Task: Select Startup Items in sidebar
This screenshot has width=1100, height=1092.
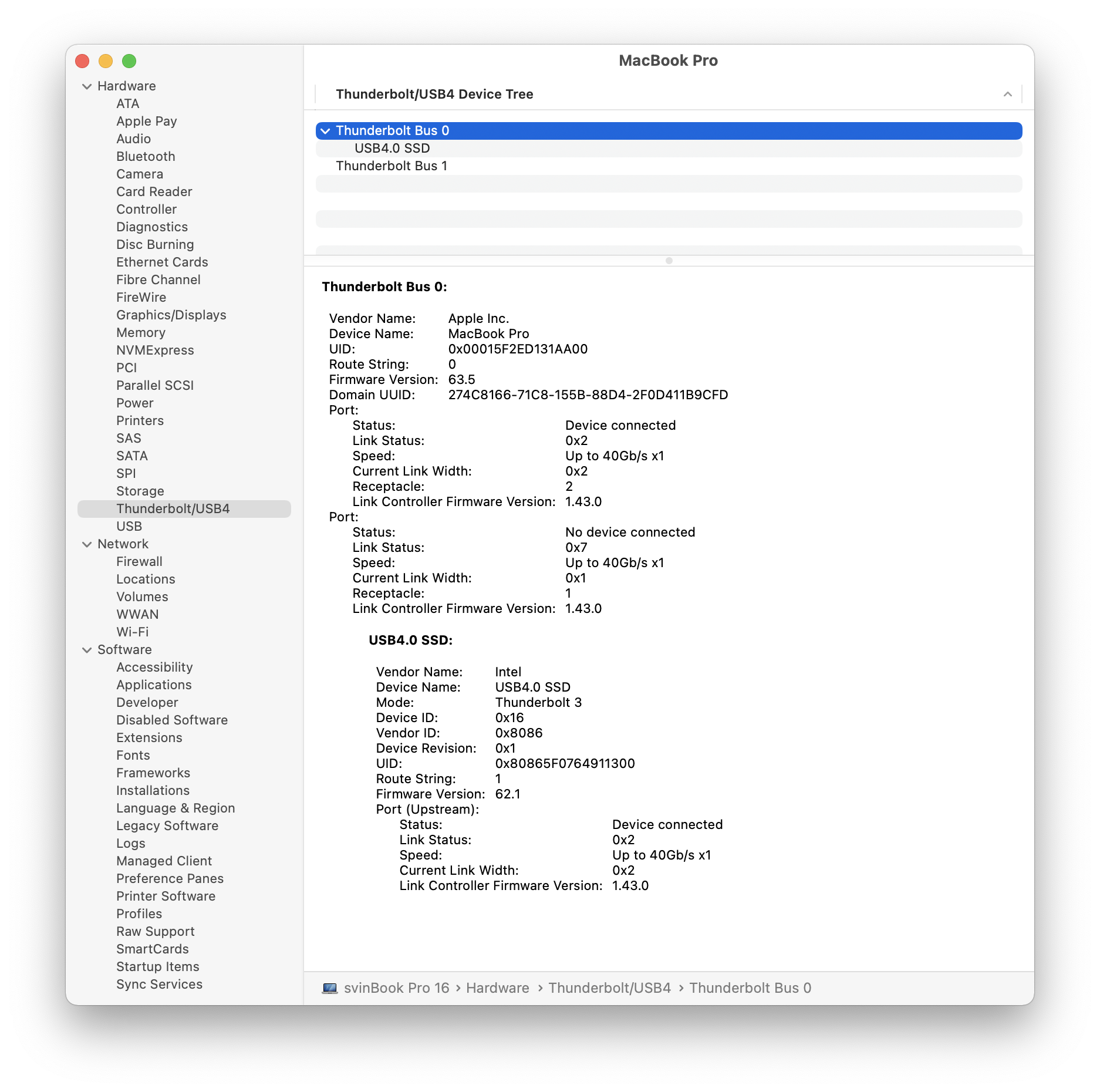Action: 157,967
